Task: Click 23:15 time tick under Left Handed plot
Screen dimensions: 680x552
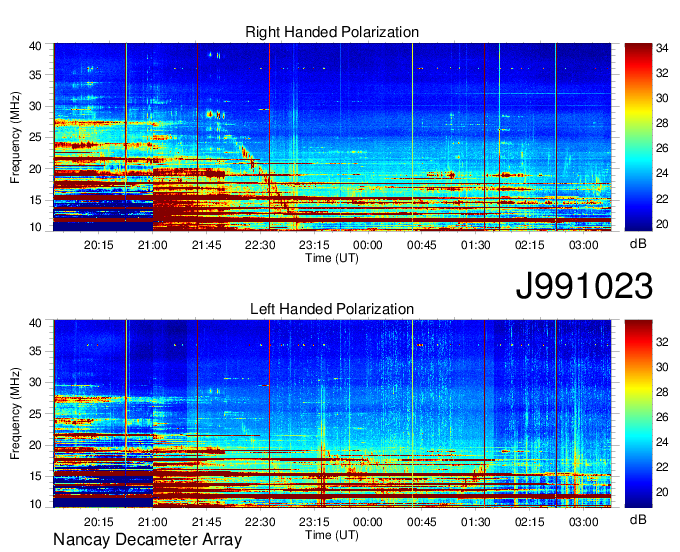Action: click(x=314, y=522)
